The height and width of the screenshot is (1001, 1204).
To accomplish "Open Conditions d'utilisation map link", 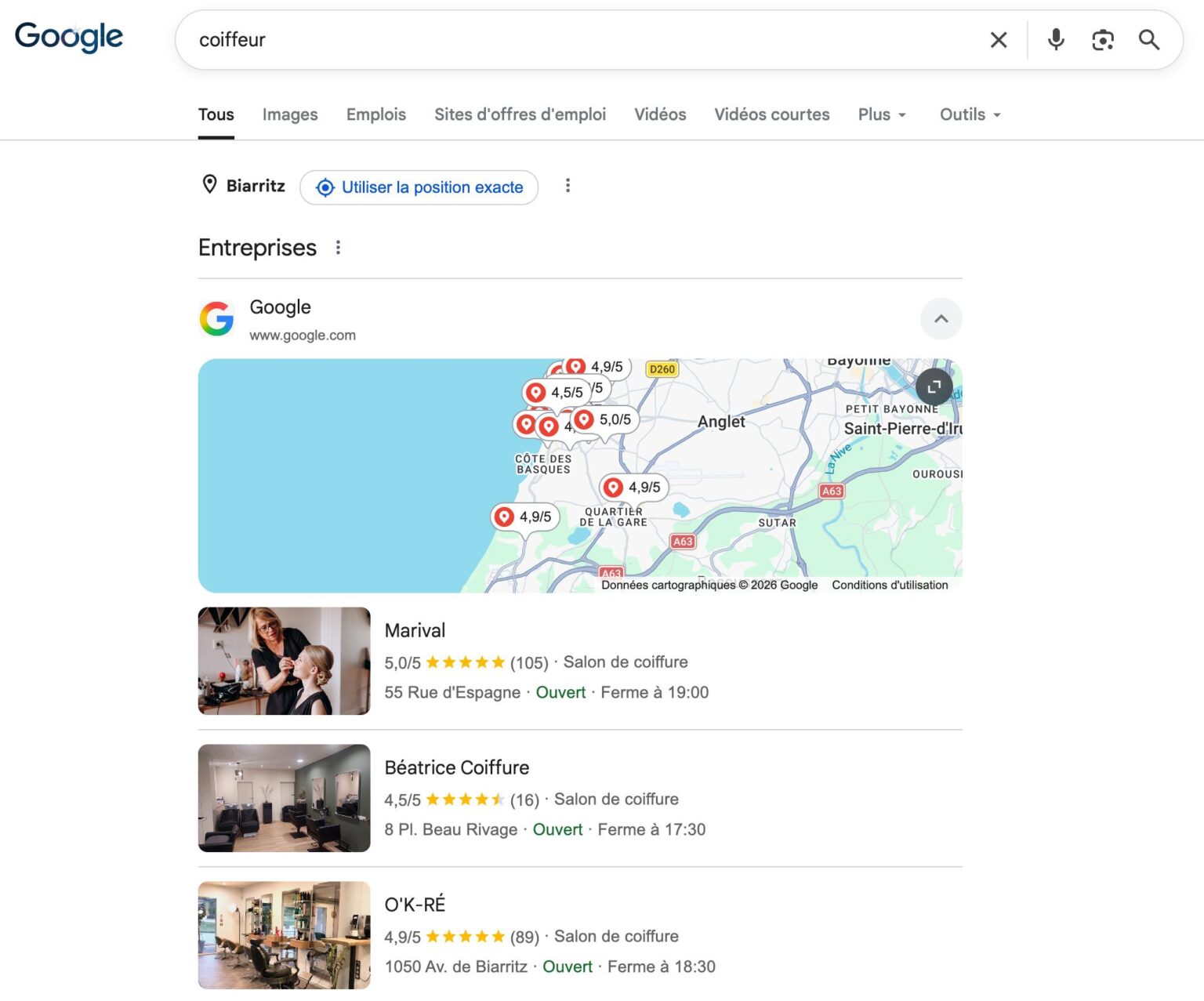I will 890,585.
